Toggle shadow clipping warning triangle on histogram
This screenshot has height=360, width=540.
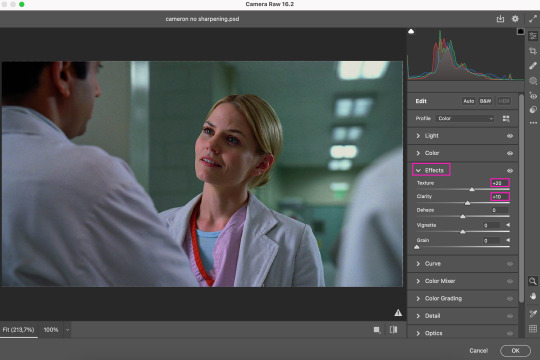(x=411, y=31)
